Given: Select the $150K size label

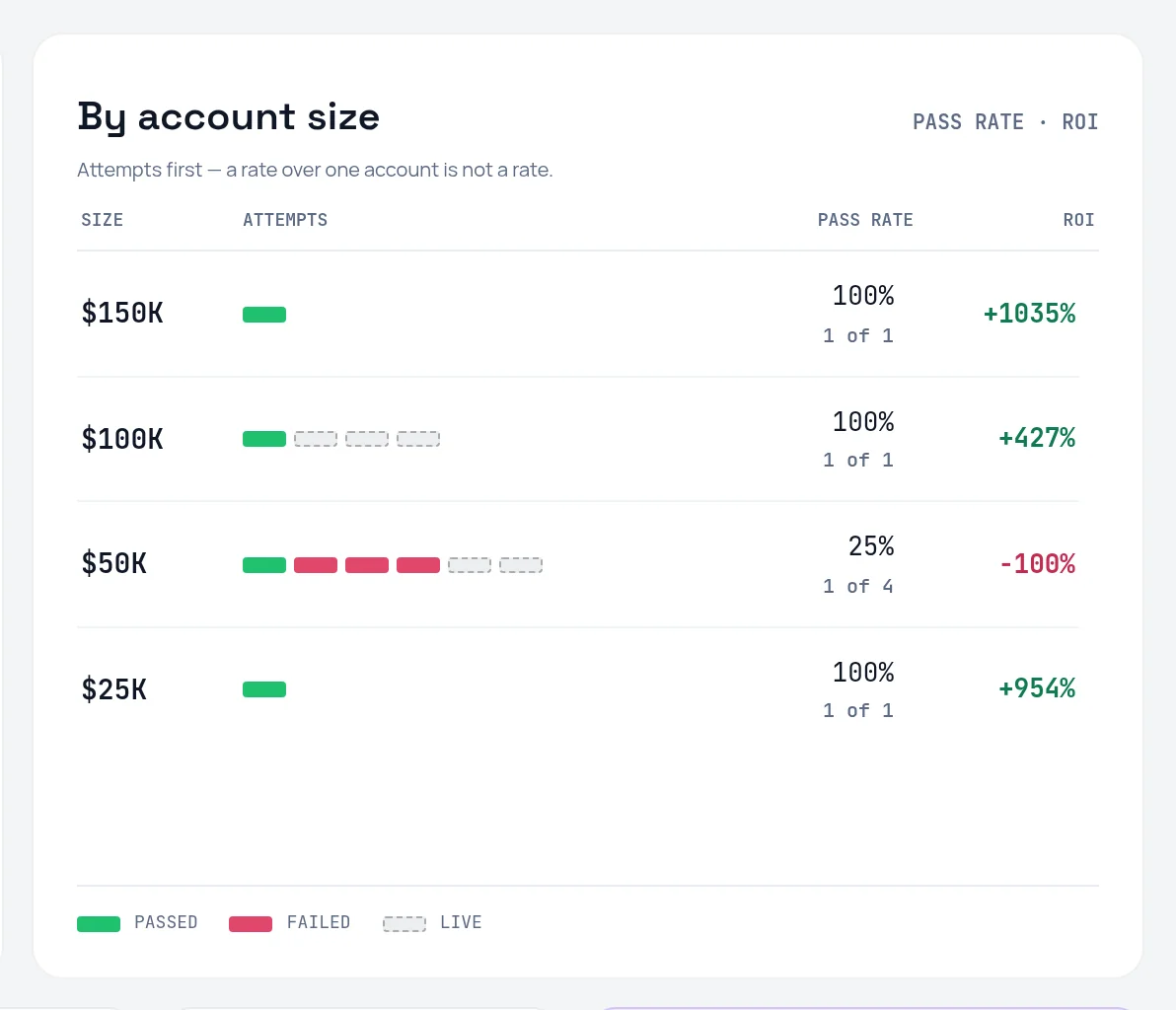Looking at the screenshot, I should [122, 313].
